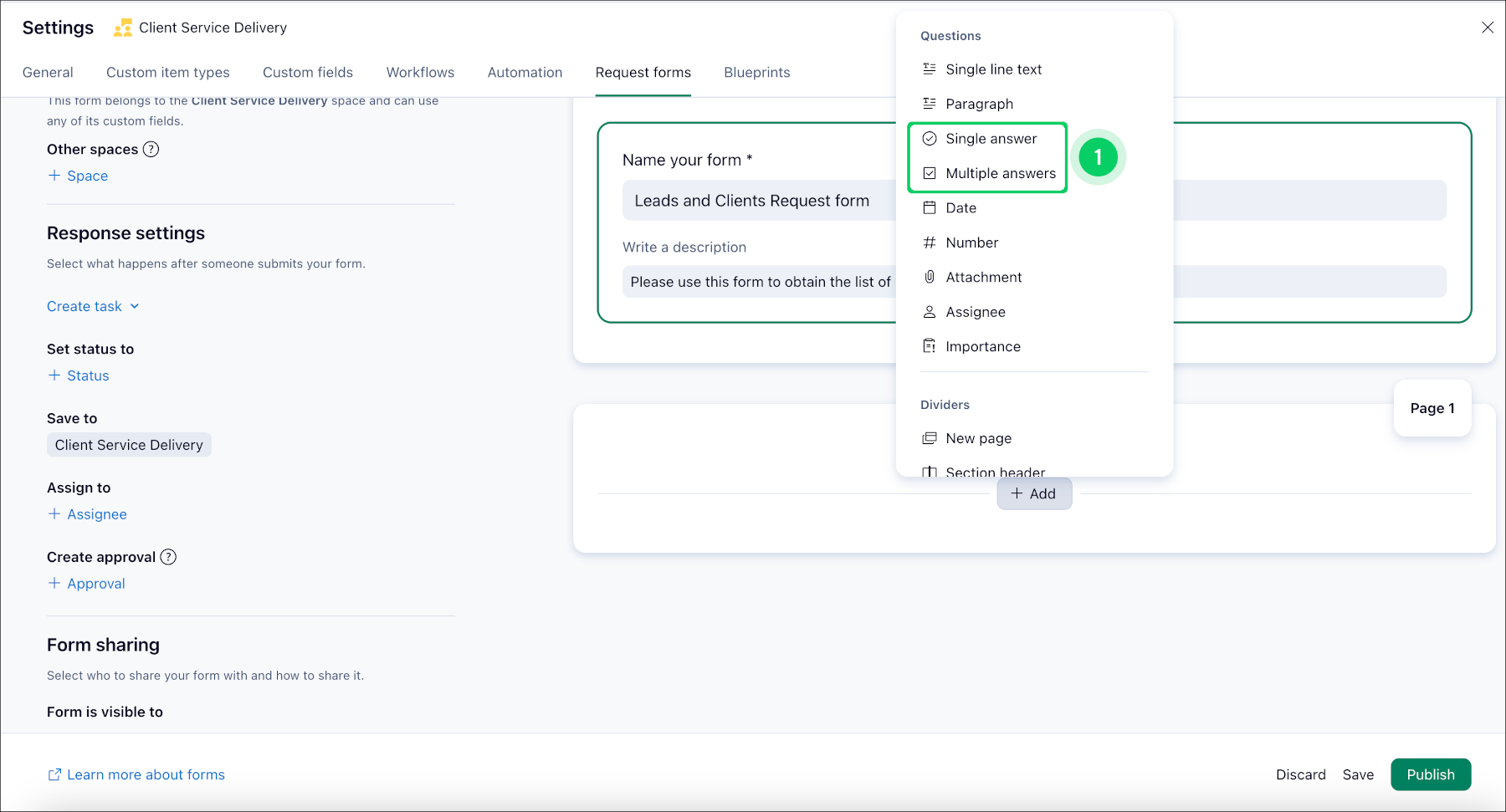Click Add to insert a new field
Viewport: 1506px width, 812px height.
(1034, 493)
